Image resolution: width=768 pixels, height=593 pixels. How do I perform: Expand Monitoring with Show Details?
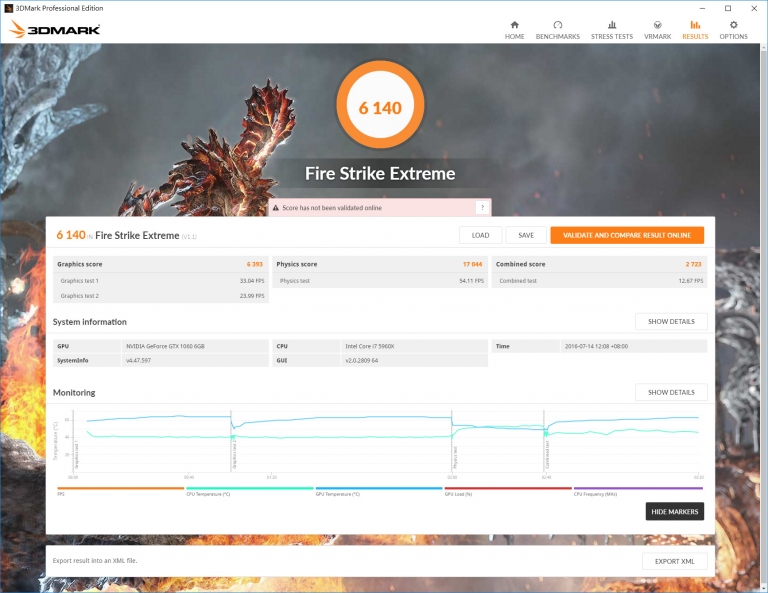click(671, 392)
